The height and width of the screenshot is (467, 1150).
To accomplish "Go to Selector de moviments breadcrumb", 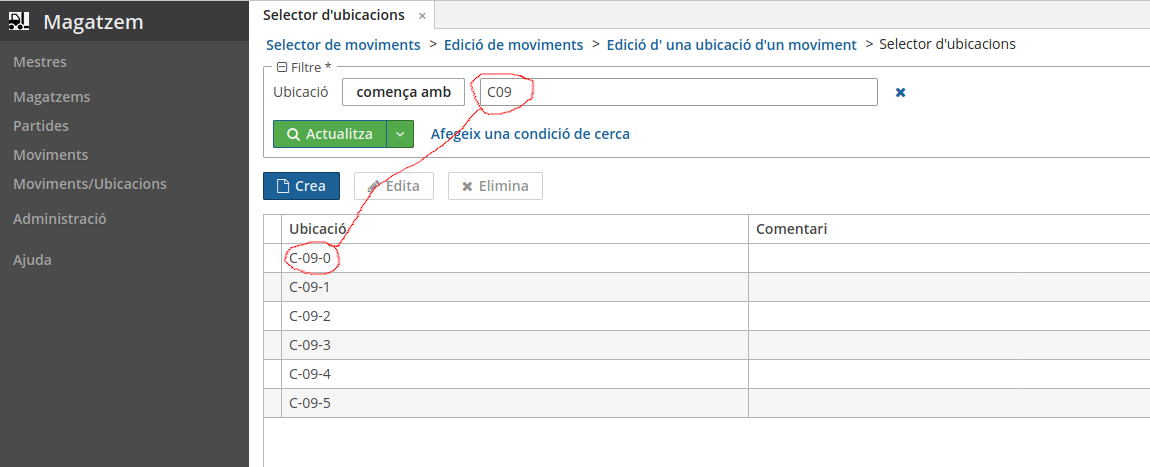I will coord(343,45).
